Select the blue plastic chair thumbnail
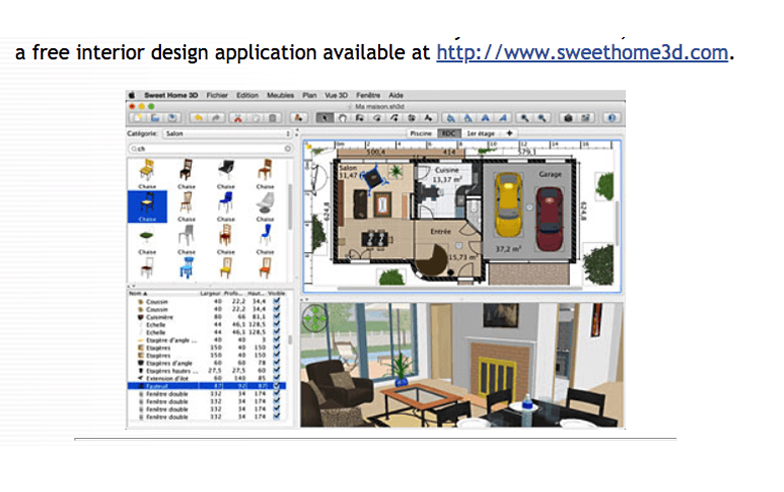 pos(226,202)
